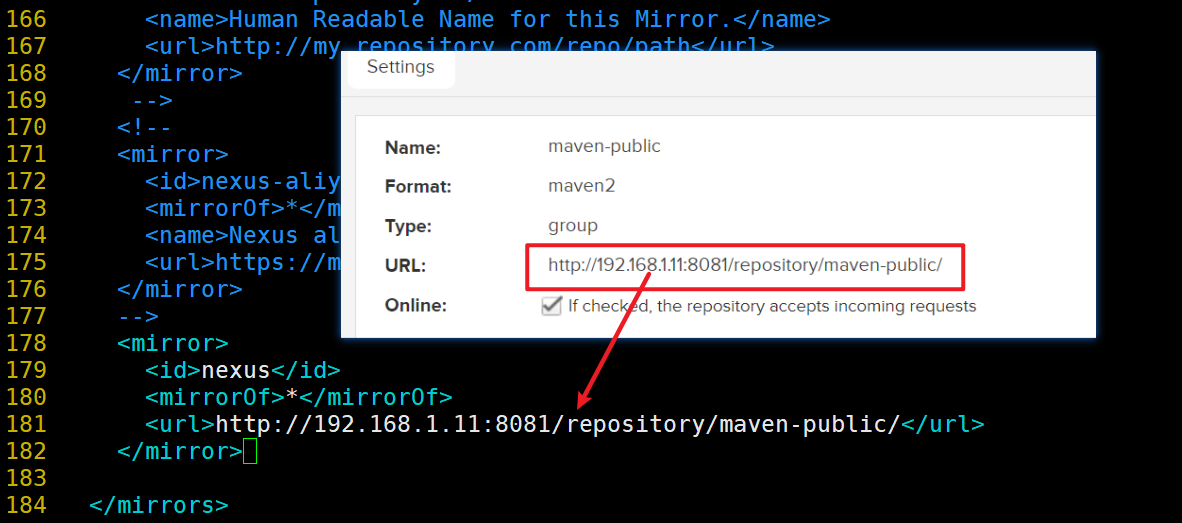Viewport: 1182px width, 523px height.
Task: Click the </mirror> tag on line 176
Action: pos(179,289)
